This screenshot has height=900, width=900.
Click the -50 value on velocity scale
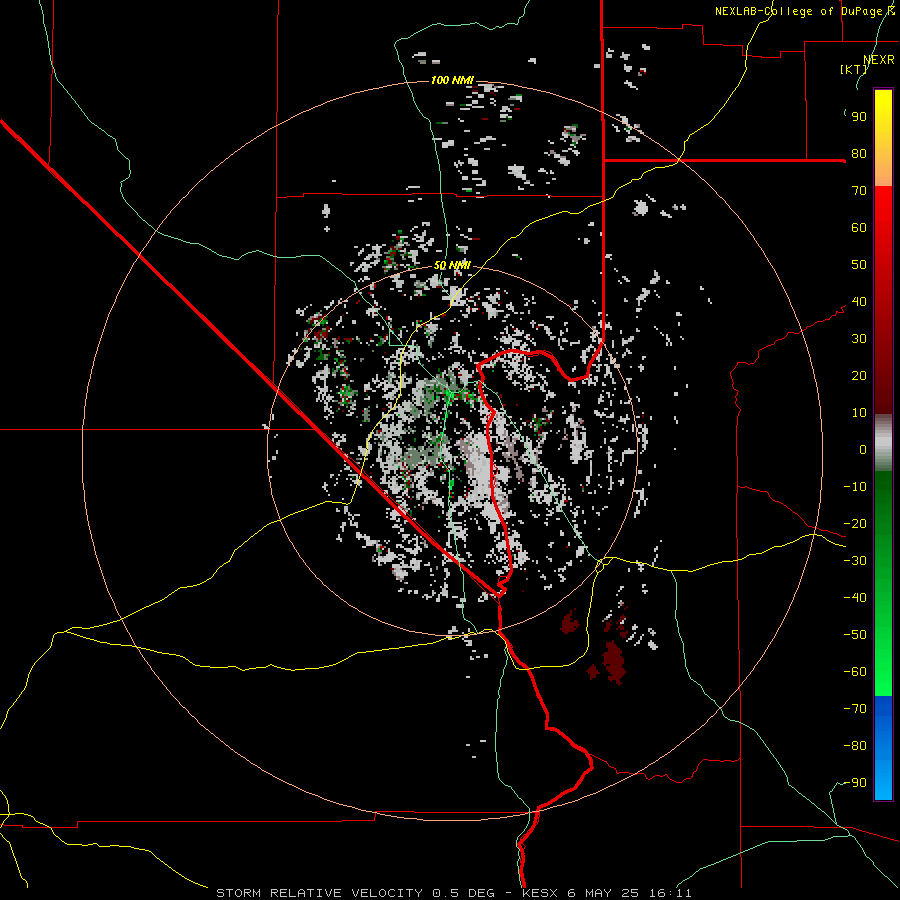pos(855,635)
